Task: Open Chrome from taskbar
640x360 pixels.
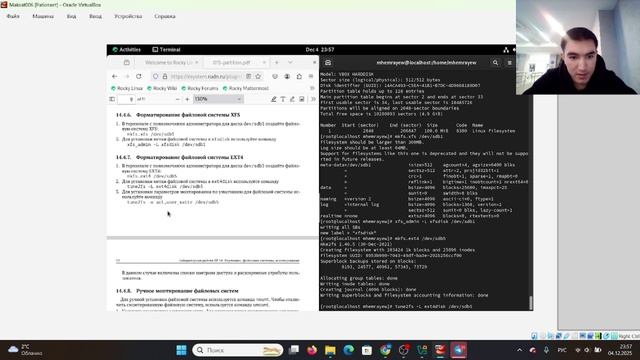Action: [x=385, y=350]
